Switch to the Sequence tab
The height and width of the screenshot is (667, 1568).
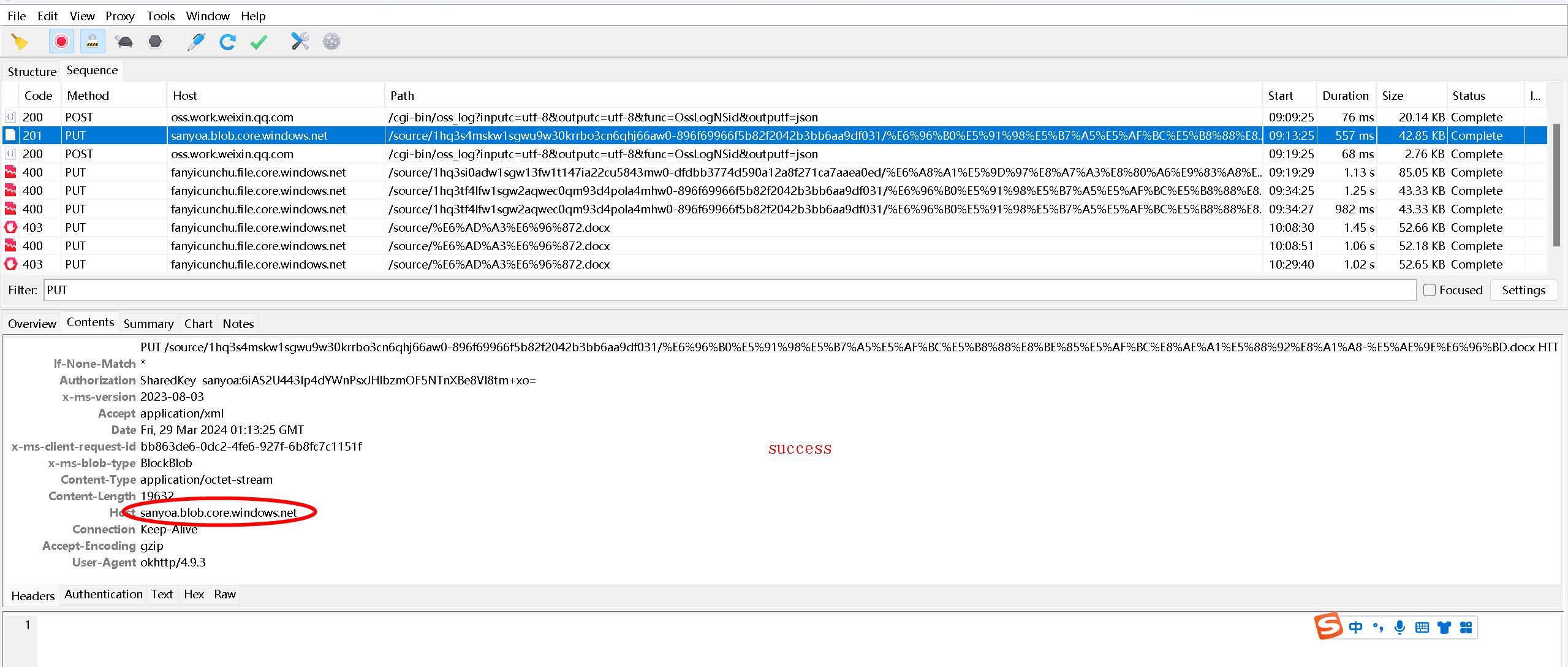92,71
